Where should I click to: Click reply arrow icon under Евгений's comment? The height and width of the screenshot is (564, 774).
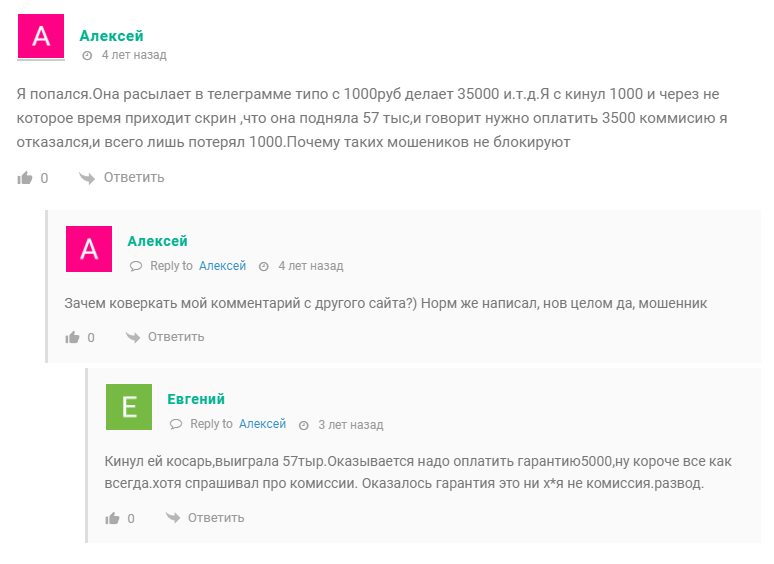173,517
